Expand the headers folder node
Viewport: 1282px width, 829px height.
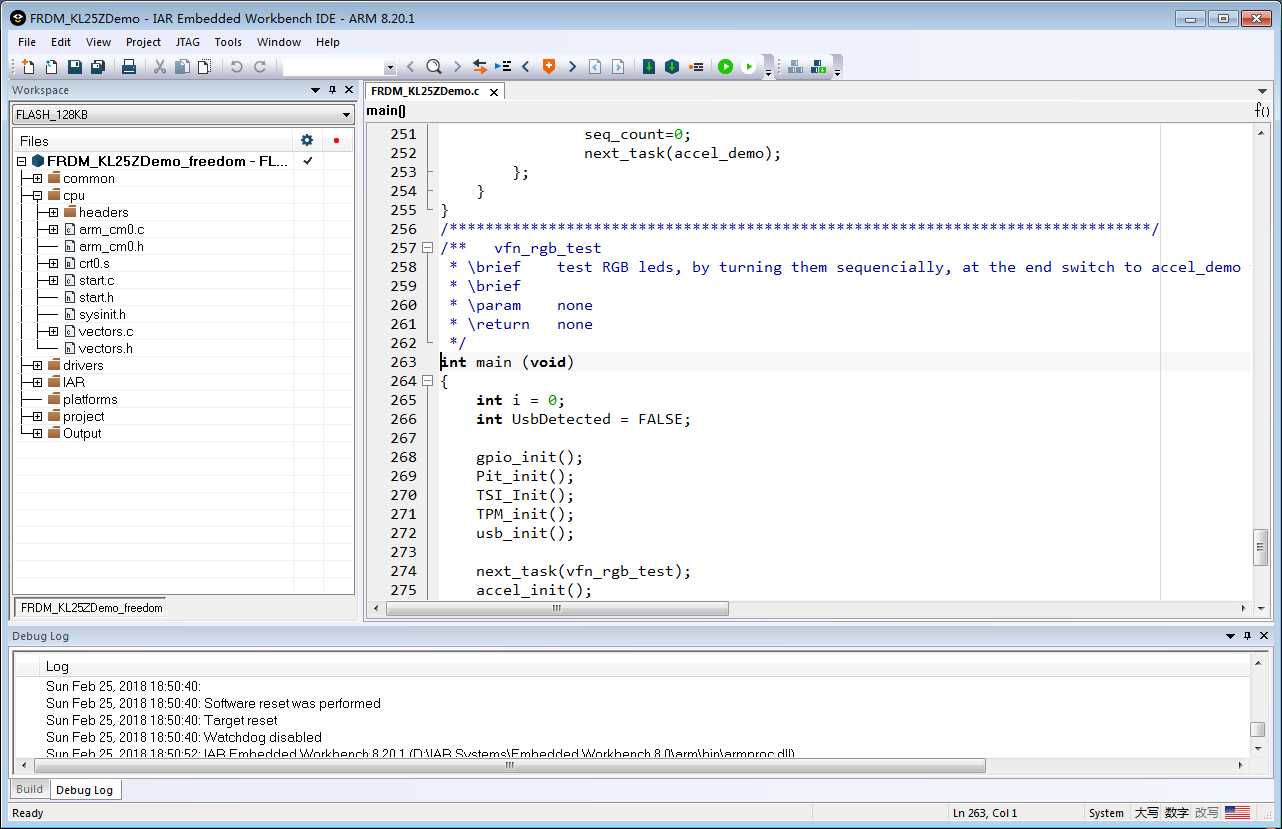(53, 213)
